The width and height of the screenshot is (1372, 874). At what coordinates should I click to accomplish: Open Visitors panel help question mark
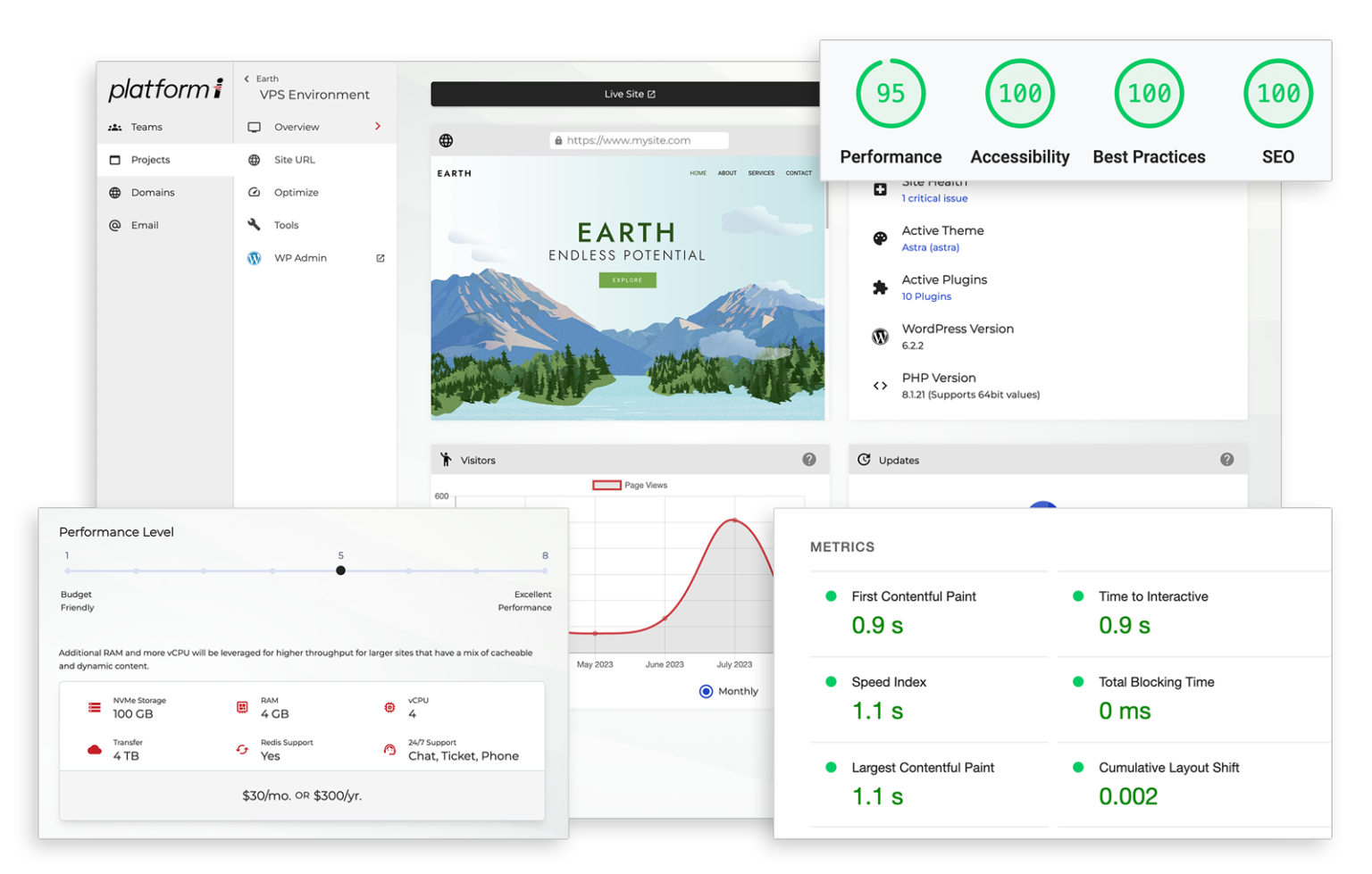(809, 460)
